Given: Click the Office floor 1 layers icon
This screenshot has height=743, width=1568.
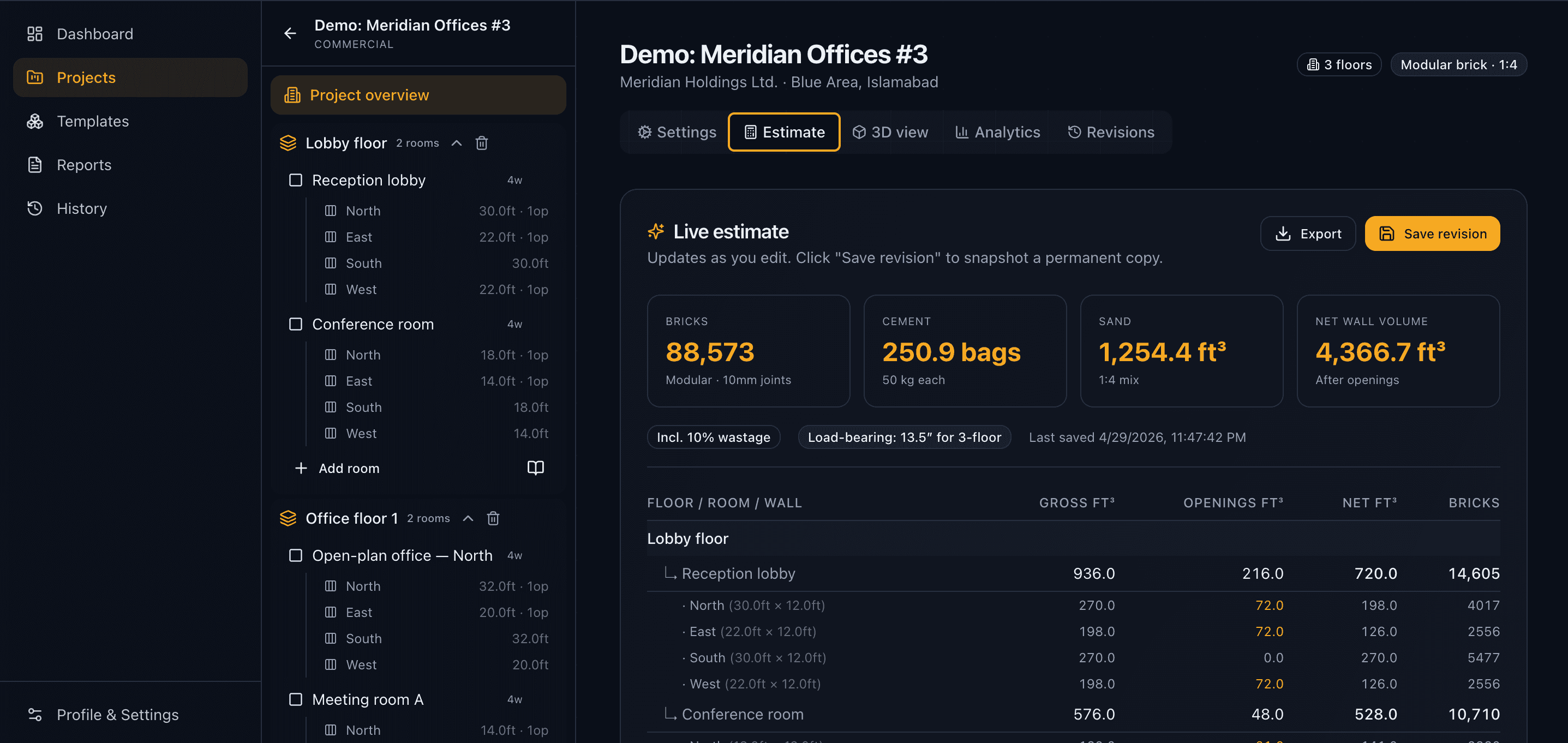Looking at the screenshot, I should click(288, 518).
